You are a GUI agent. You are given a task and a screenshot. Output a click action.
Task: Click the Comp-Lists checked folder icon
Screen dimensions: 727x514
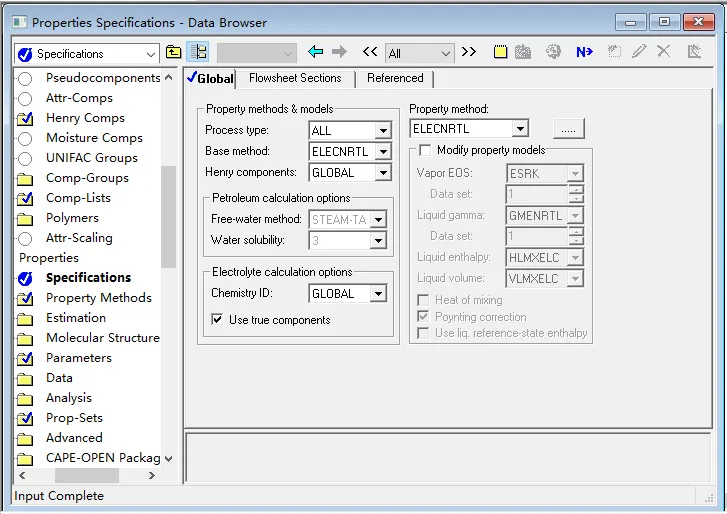[25, 198]
